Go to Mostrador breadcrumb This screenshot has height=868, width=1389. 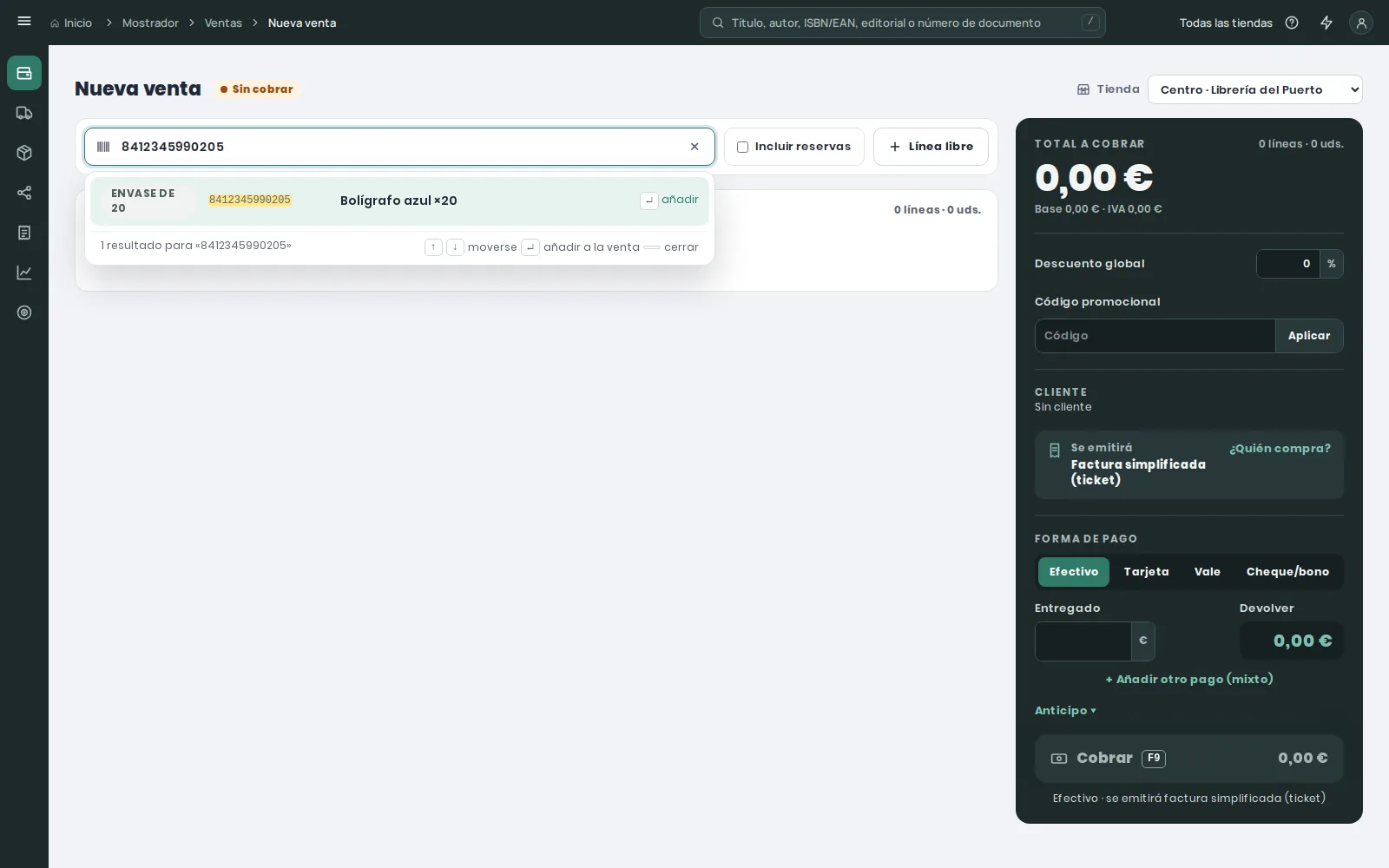[x=150, y=23]
